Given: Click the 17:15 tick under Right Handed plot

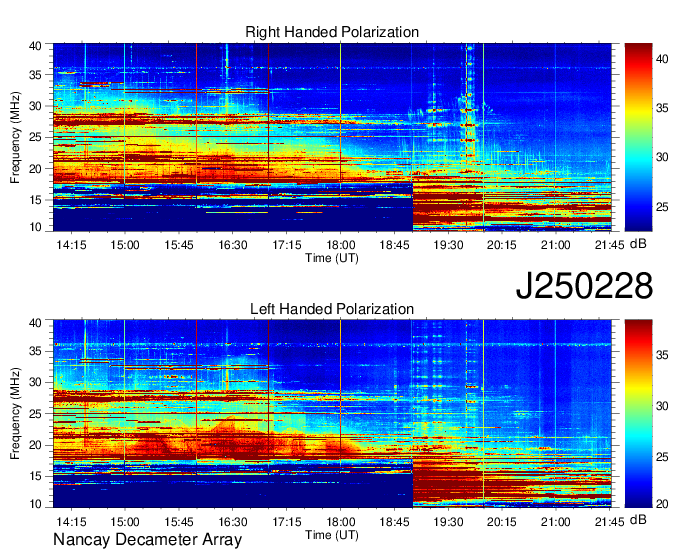Looking at the screenshot, I should tap(287, 245).
